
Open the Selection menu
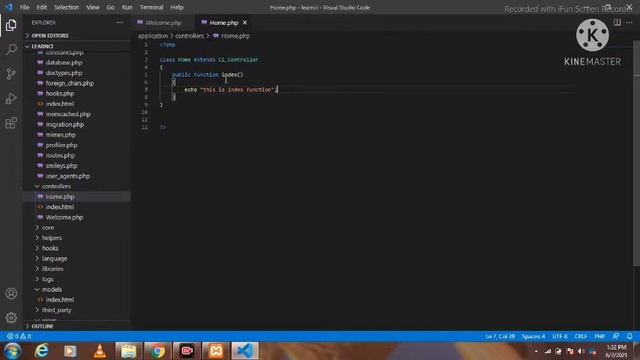pos(67,7)
